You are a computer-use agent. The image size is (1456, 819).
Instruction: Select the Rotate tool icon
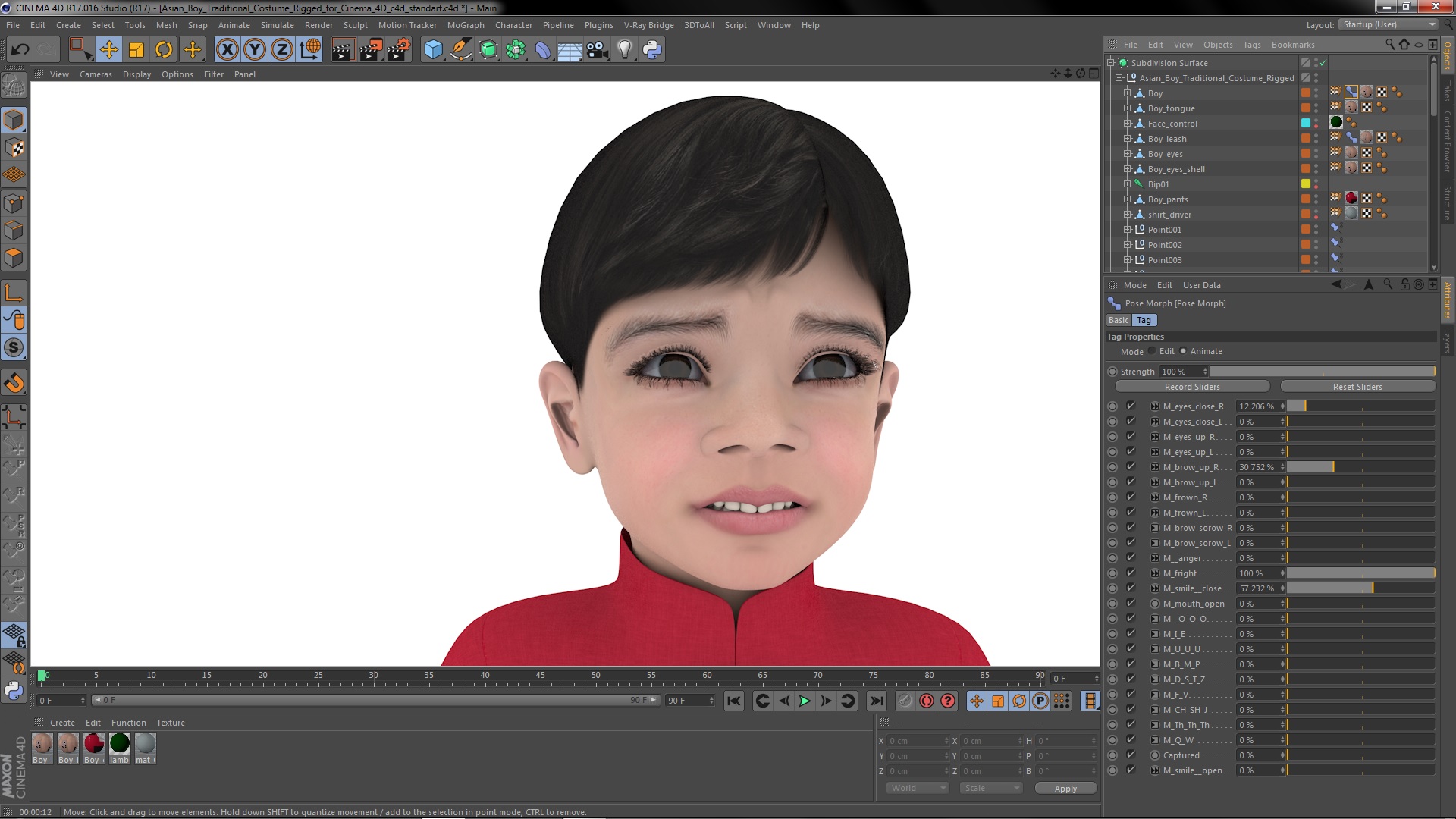[164, 50]
